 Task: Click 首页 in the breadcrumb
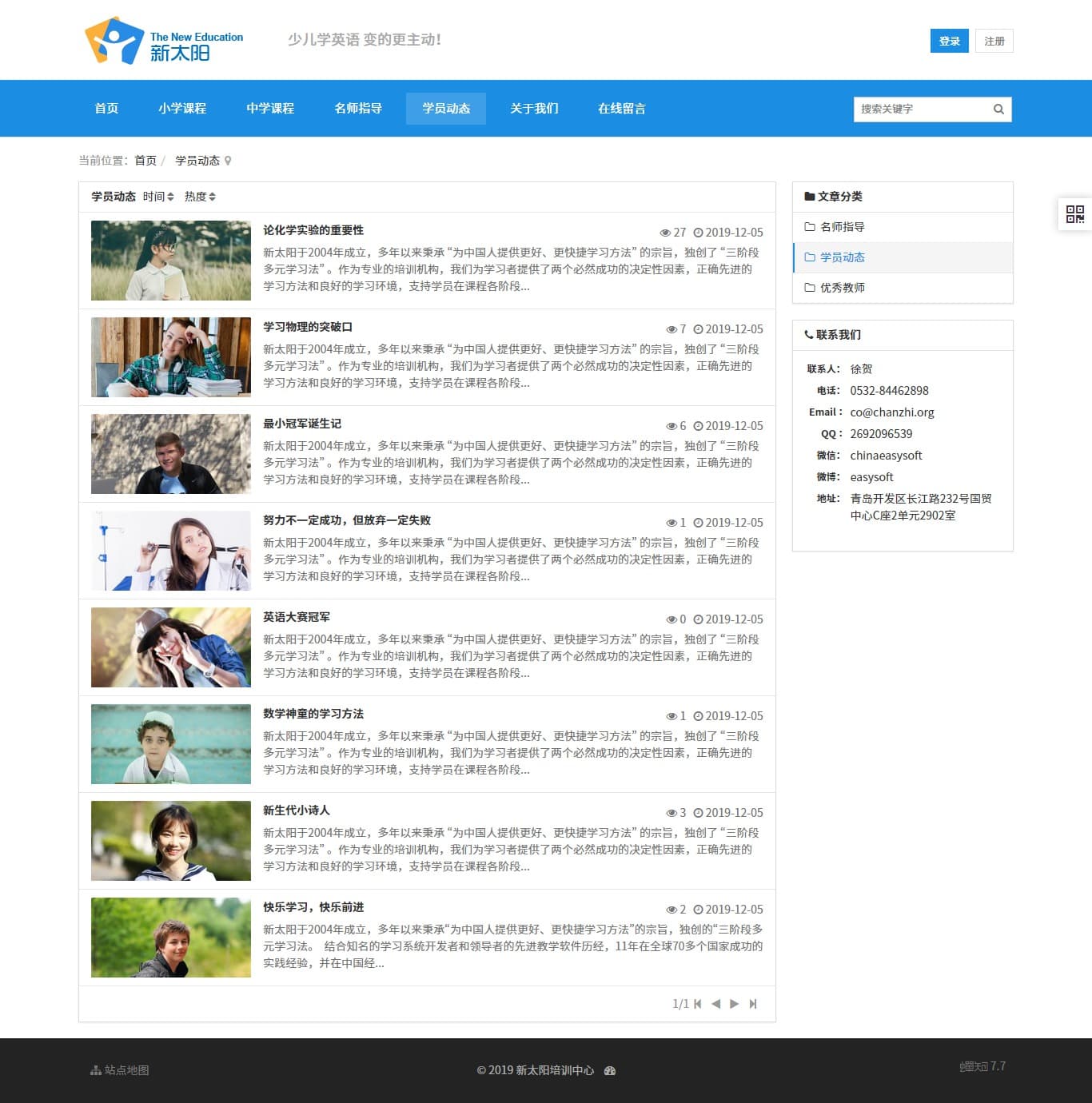coord(145,161)
